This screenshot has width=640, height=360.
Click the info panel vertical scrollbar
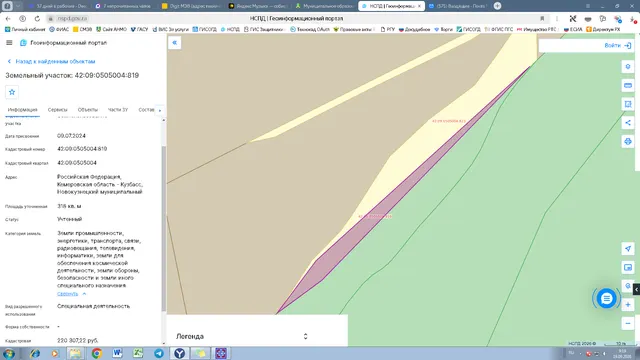coord(164,229)
